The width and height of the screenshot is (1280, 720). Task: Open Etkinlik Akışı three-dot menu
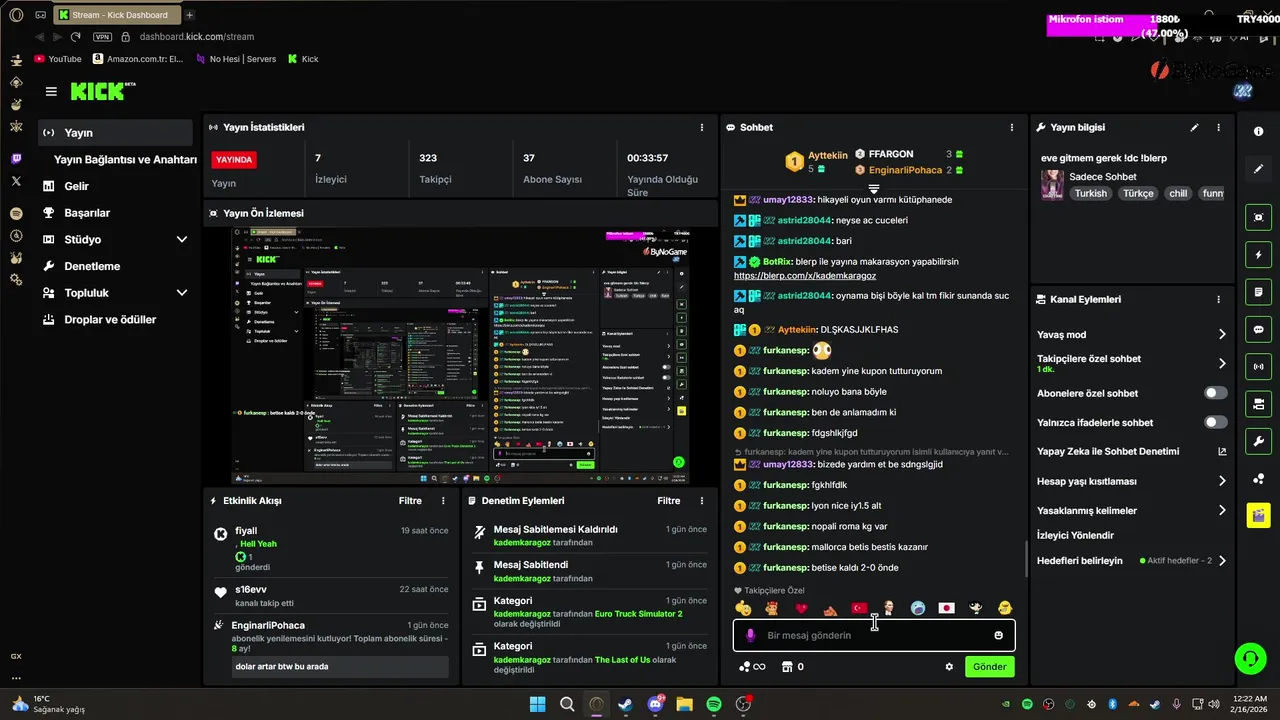pyautogui.click(x=443, y=501)
